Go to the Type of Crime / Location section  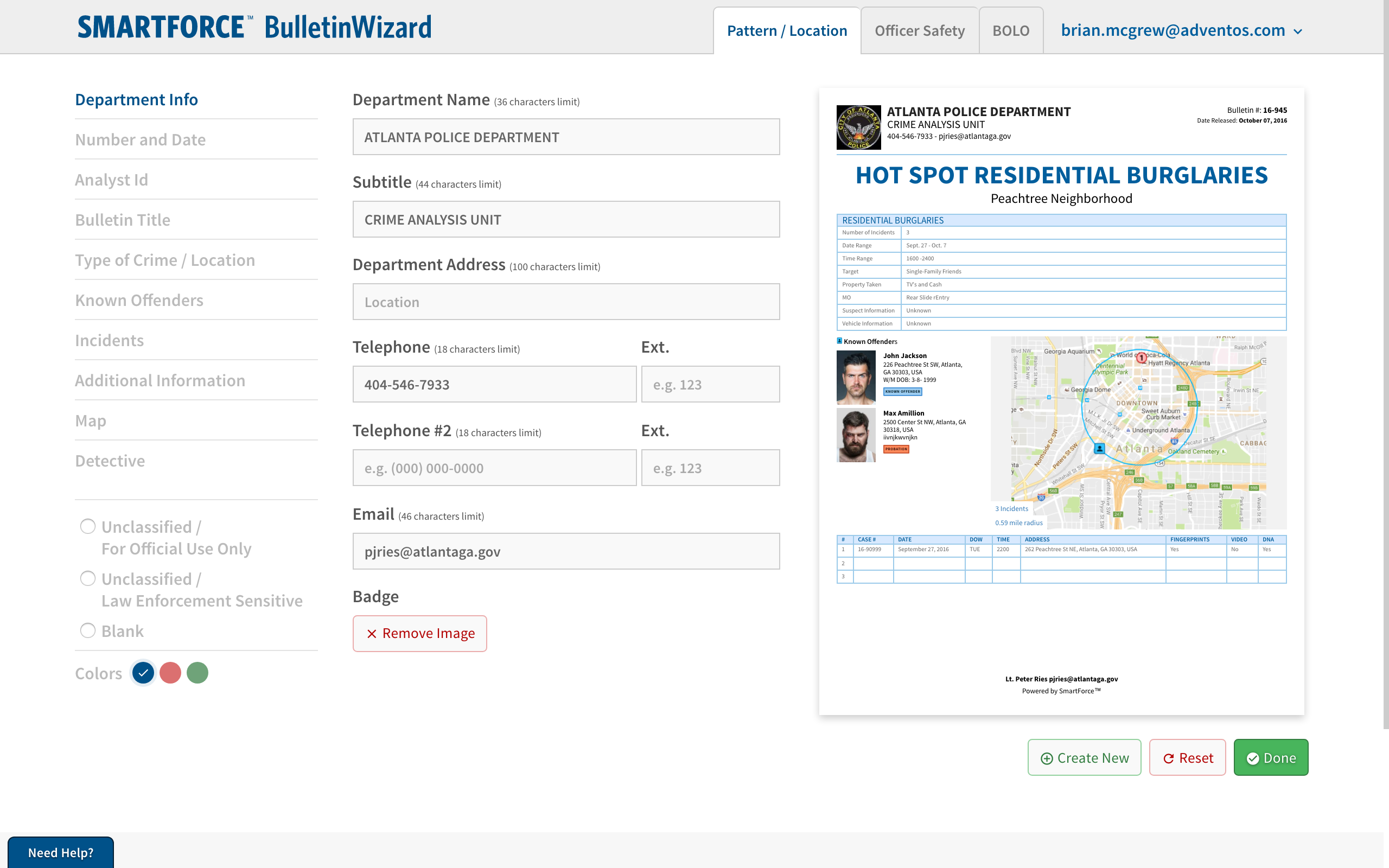pos(165,260)
